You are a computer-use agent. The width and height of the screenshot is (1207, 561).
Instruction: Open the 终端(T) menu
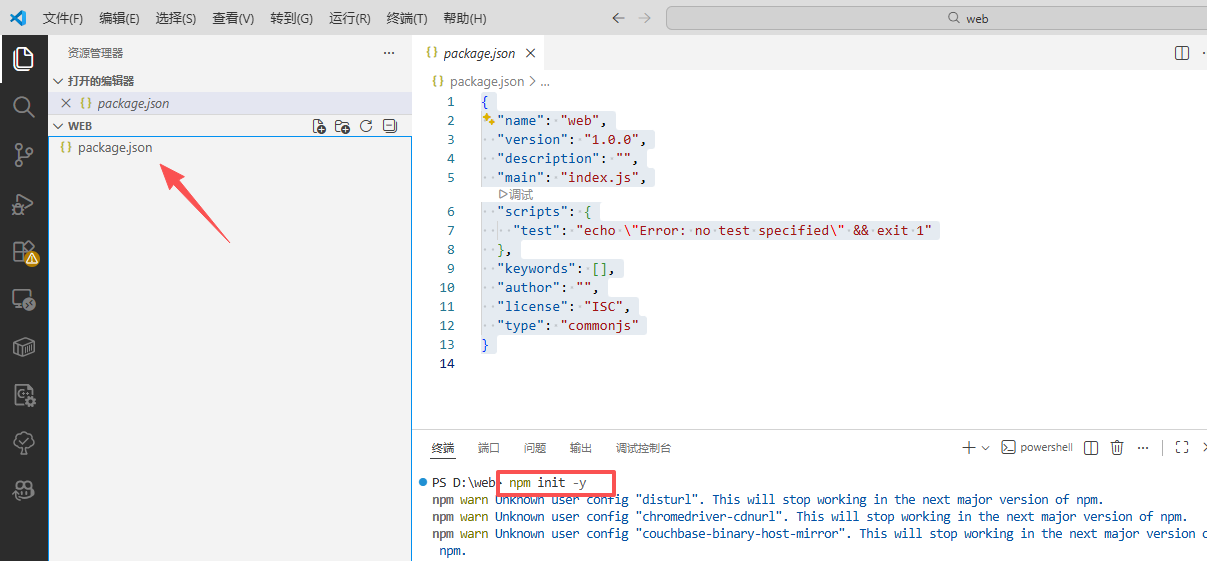406,18
